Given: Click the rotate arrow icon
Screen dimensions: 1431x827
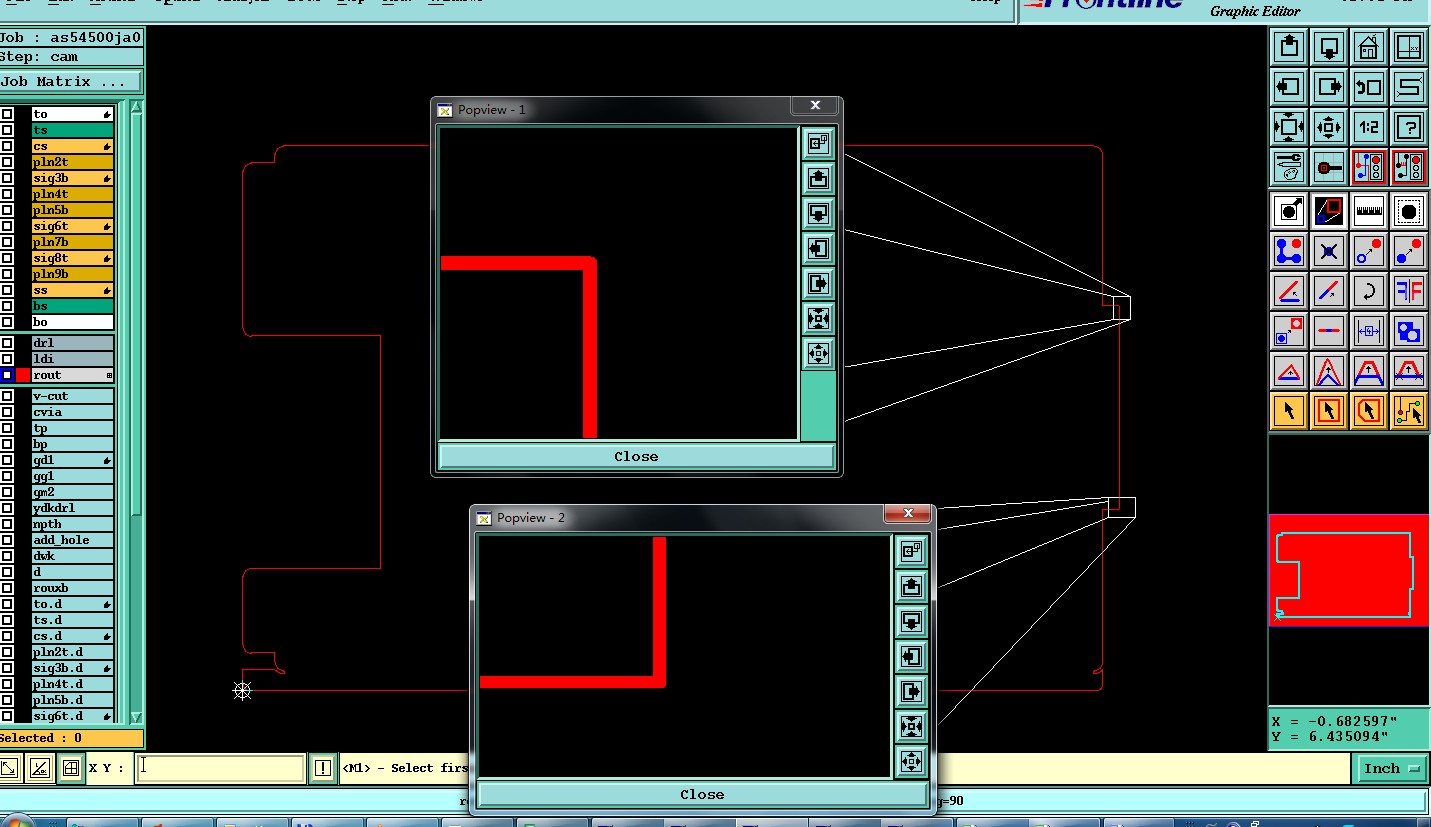Looking at the screenshot, I should pos(1368,291).
